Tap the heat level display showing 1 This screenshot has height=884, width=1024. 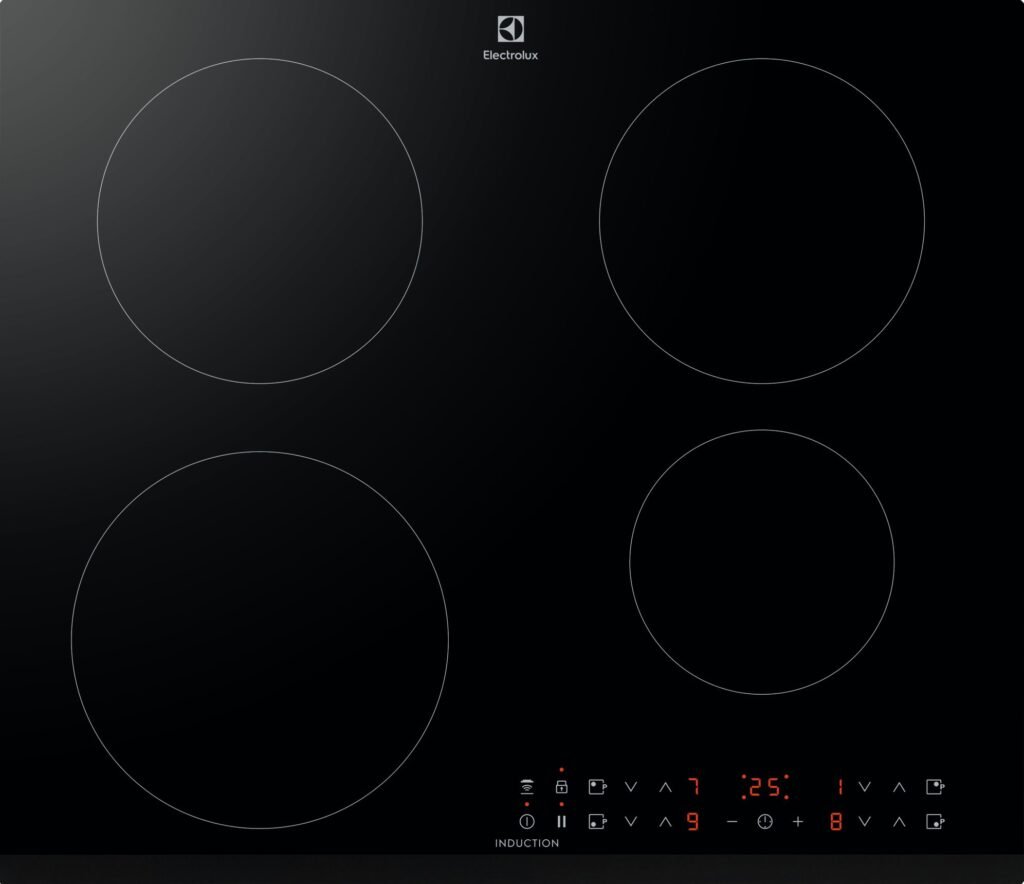839,787
